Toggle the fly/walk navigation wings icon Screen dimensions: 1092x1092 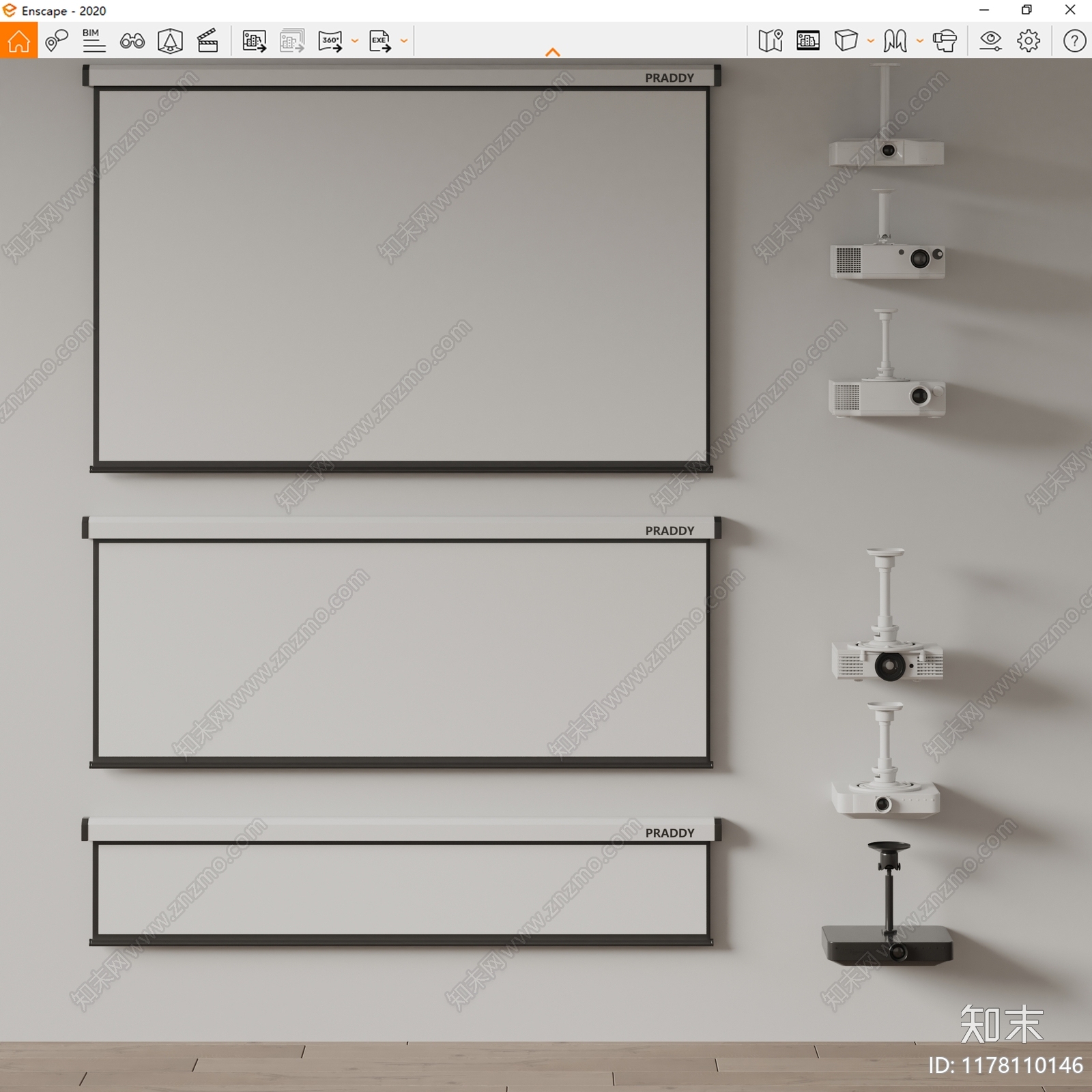[x=895, y=41]
